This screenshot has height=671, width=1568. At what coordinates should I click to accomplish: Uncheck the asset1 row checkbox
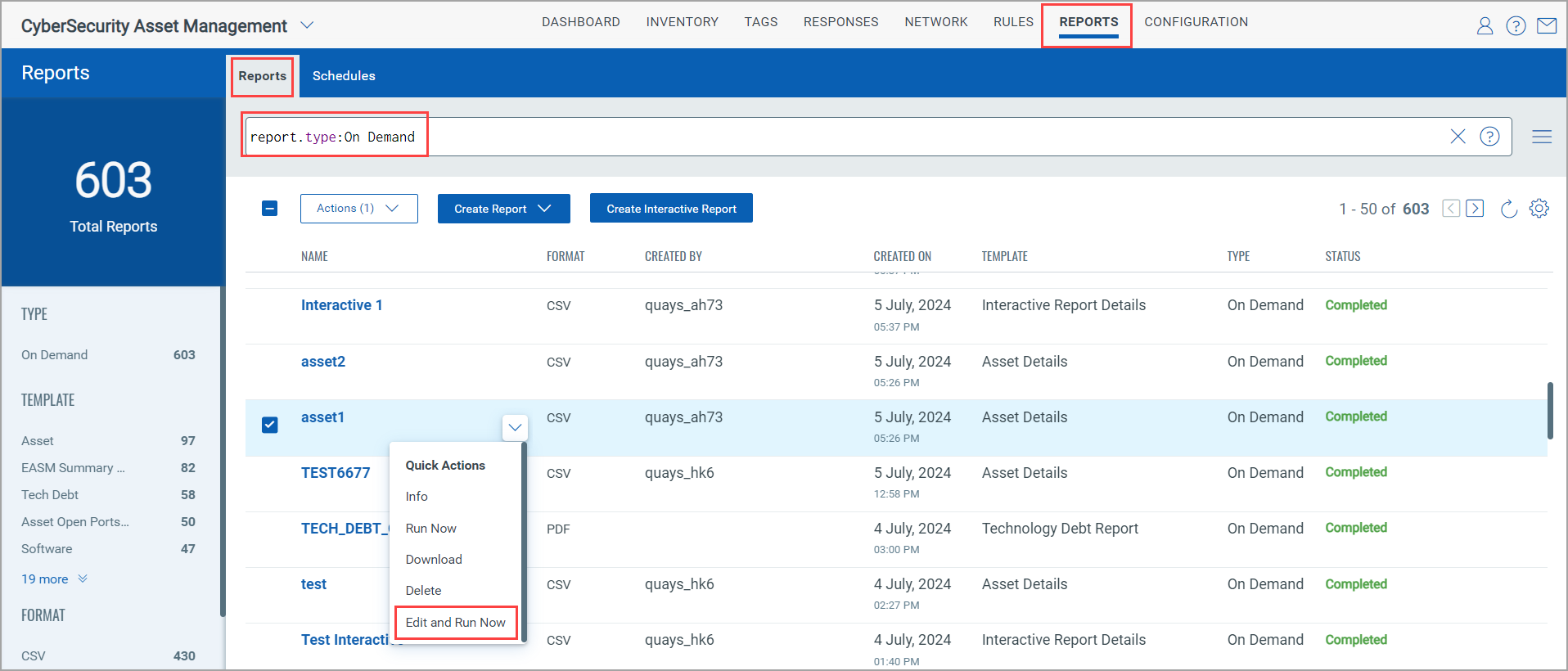[x=269, y=425]
